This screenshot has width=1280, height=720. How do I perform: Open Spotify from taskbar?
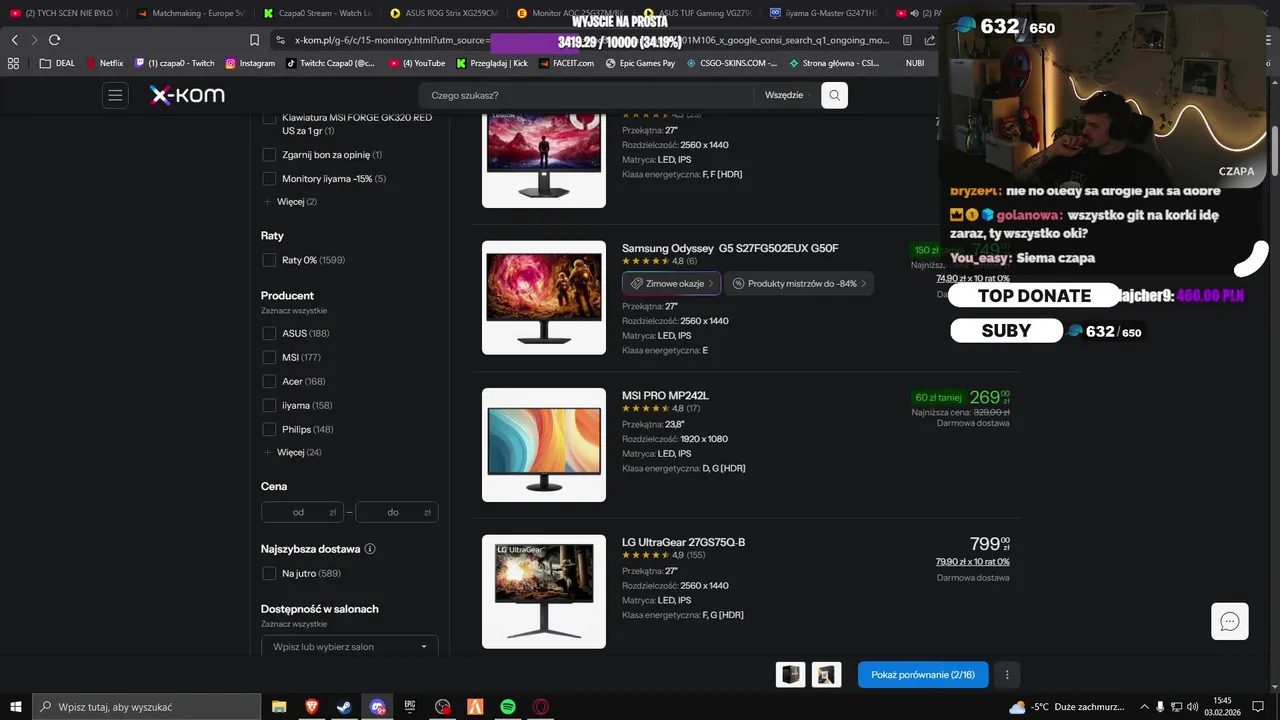pos(508,707)
